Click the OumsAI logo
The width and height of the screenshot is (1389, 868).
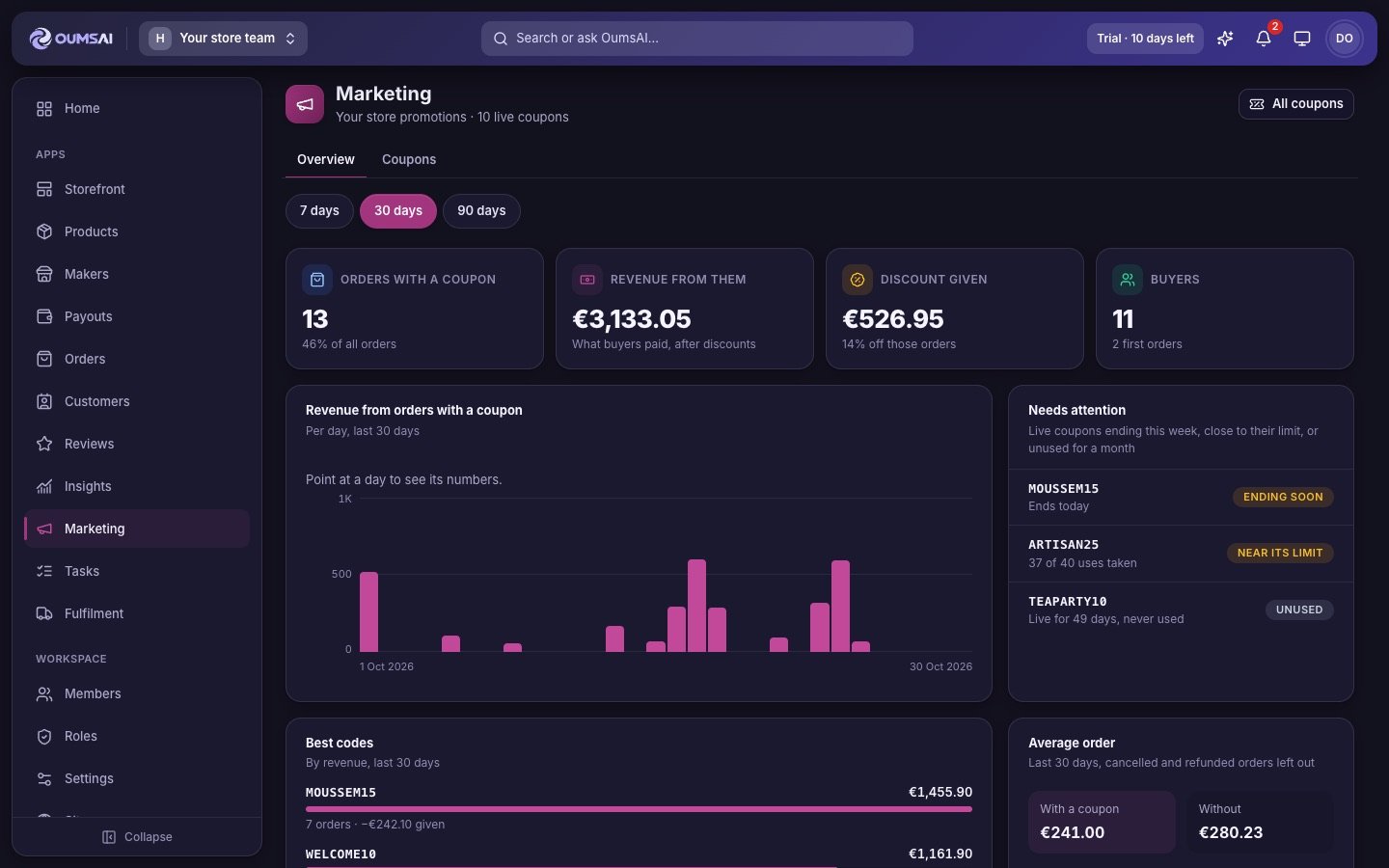70,39
